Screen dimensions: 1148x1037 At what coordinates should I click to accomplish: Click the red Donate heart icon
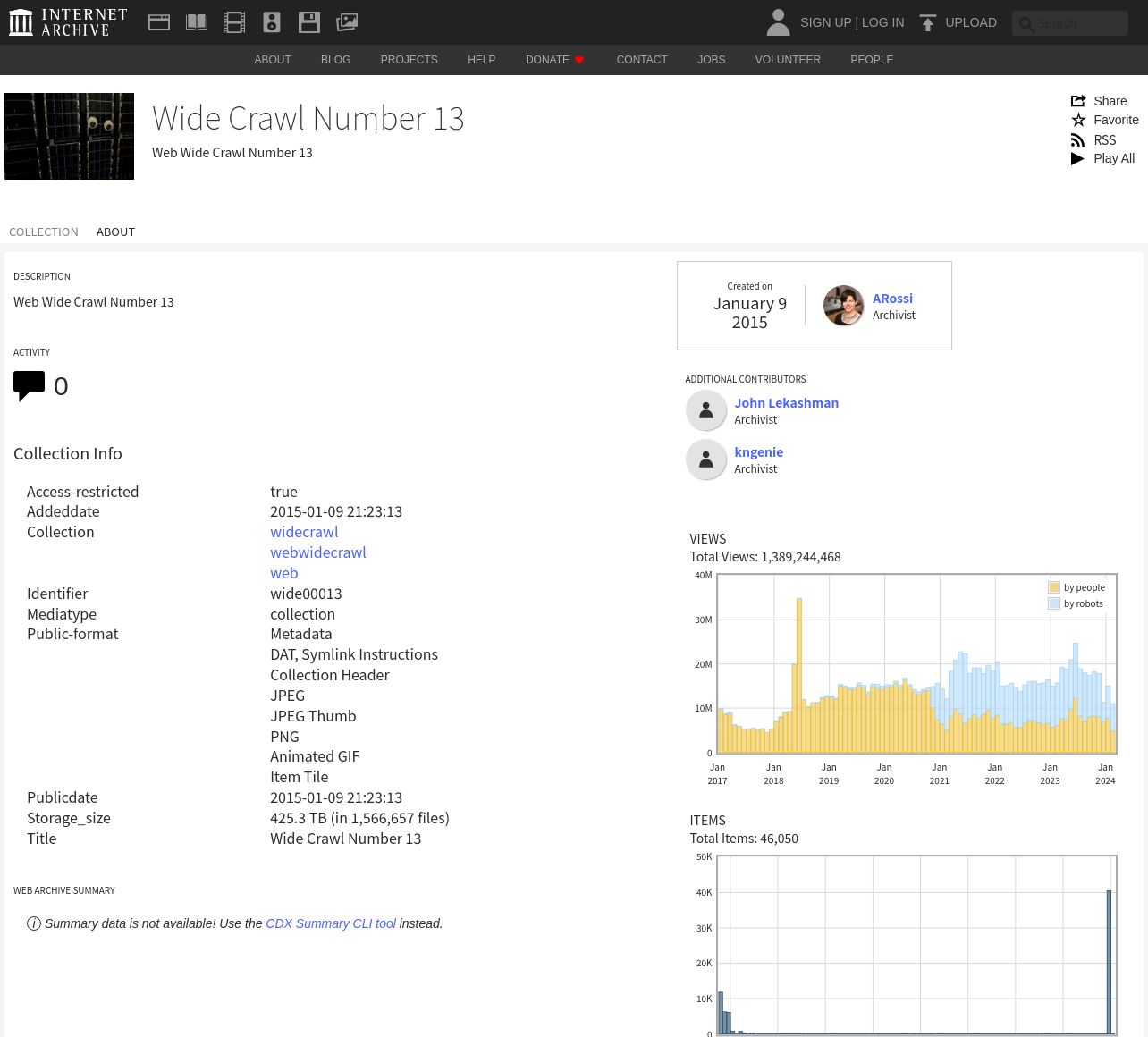(579, 60)
